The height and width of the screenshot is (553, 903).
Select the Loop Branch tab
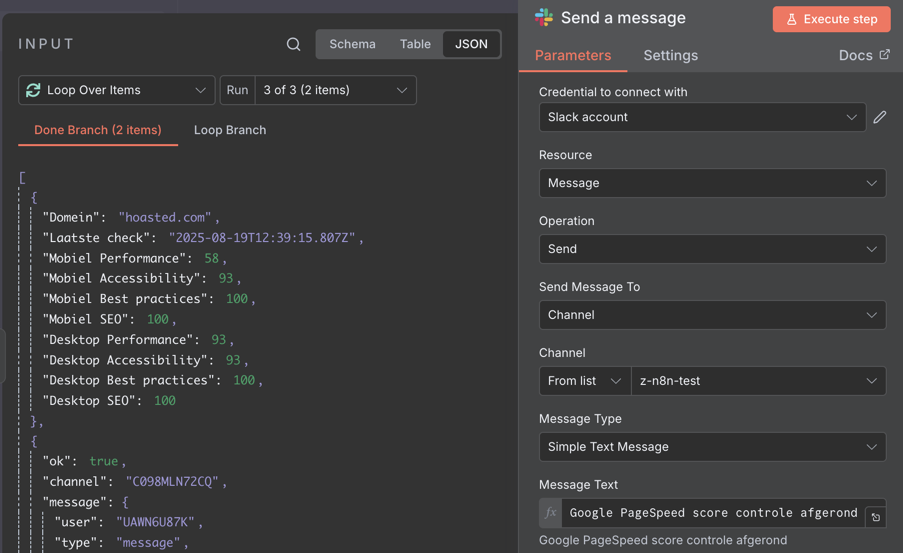point(230,130)
